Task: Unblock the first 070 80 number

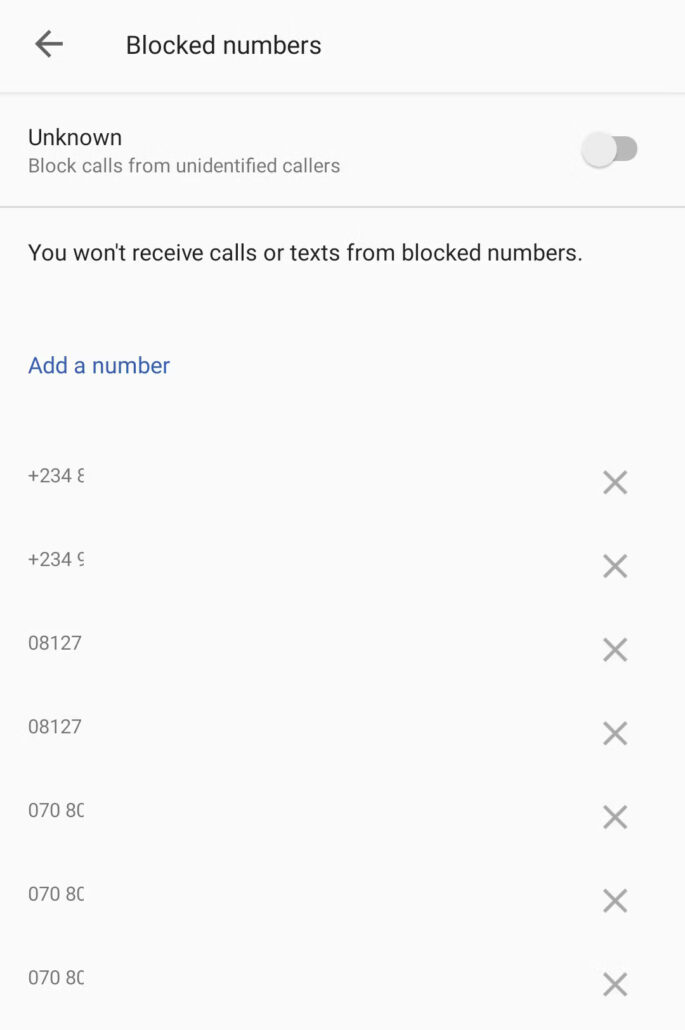Action: [615, 817]
